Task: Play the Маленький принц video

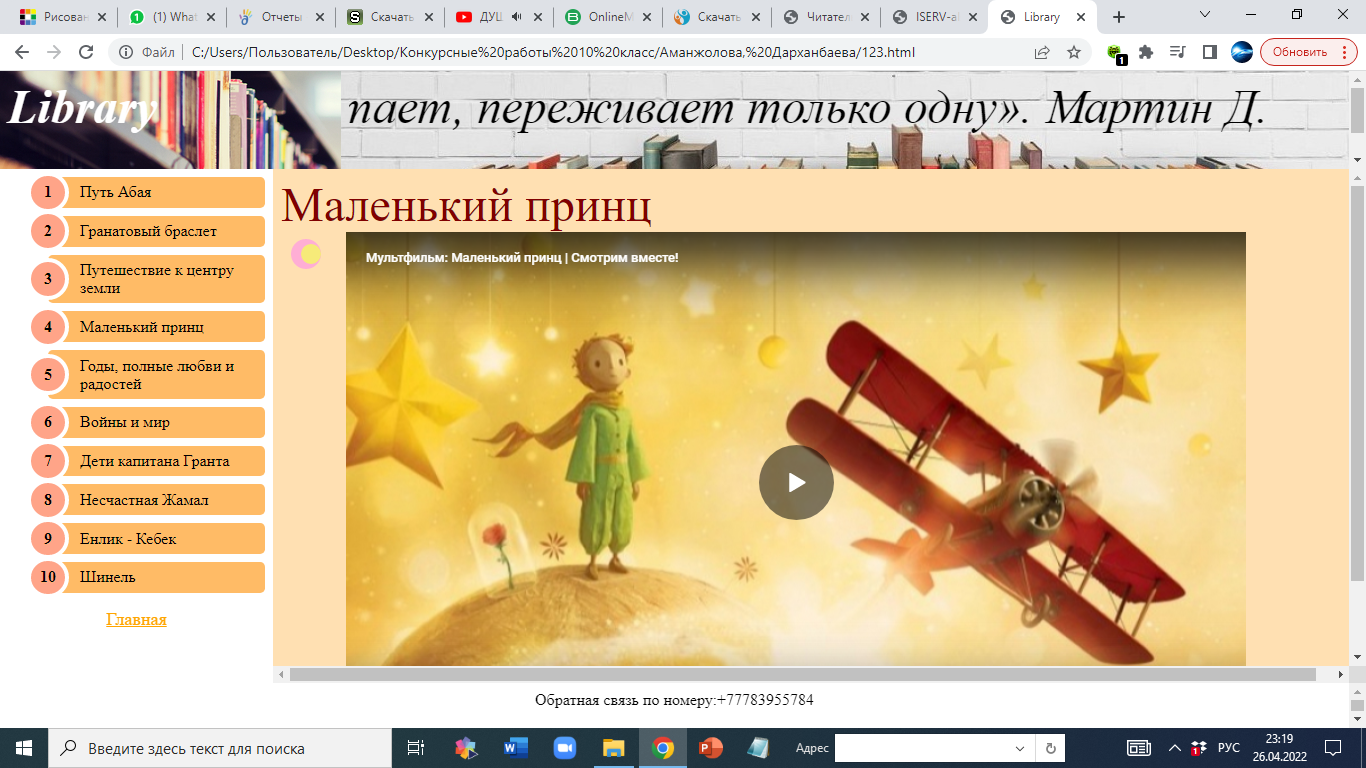Action: (x=796, y=482)
